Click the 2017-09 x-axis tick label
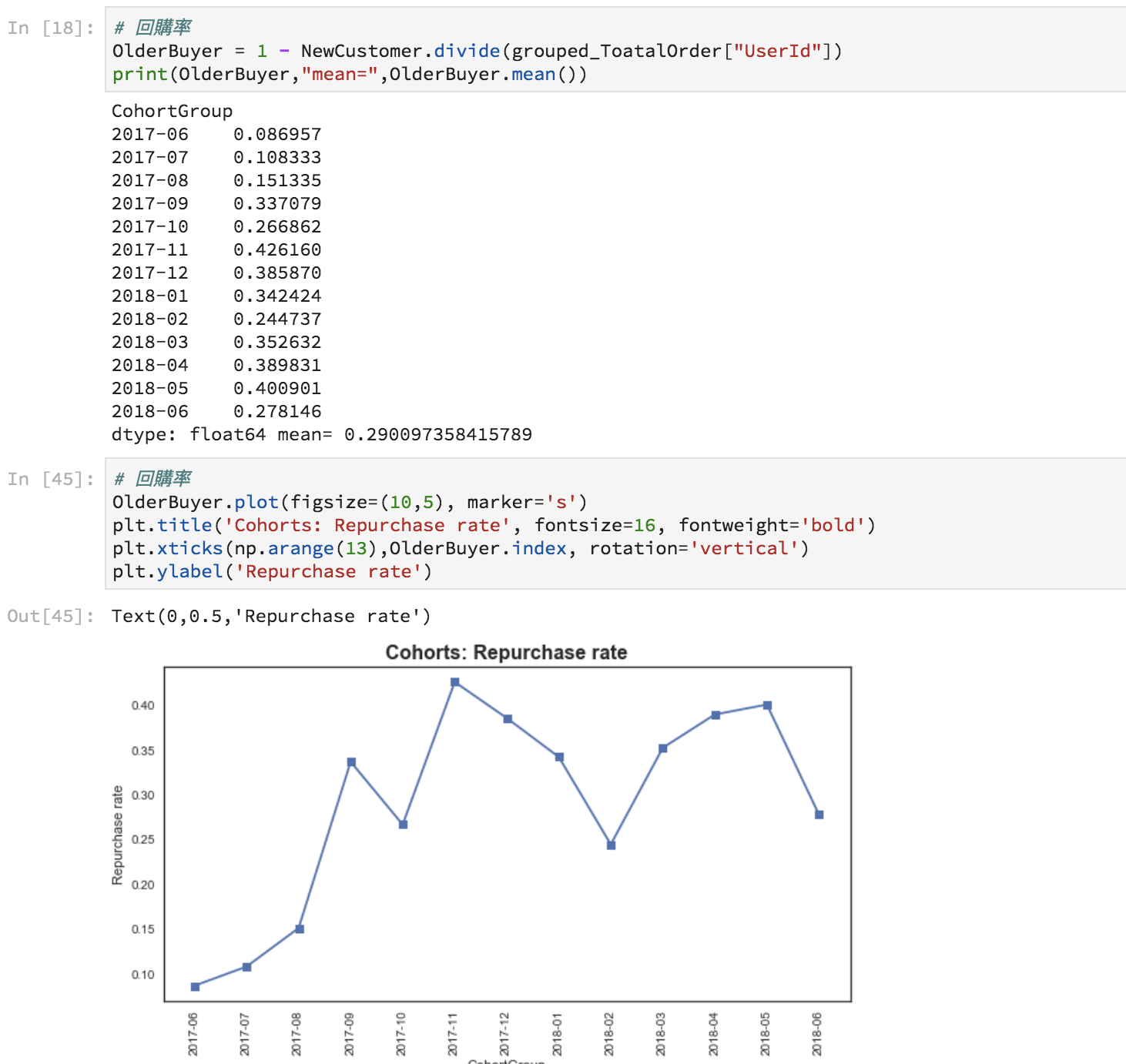Viewport: 1126px width, 1064px height. [x=349, y=1034]
